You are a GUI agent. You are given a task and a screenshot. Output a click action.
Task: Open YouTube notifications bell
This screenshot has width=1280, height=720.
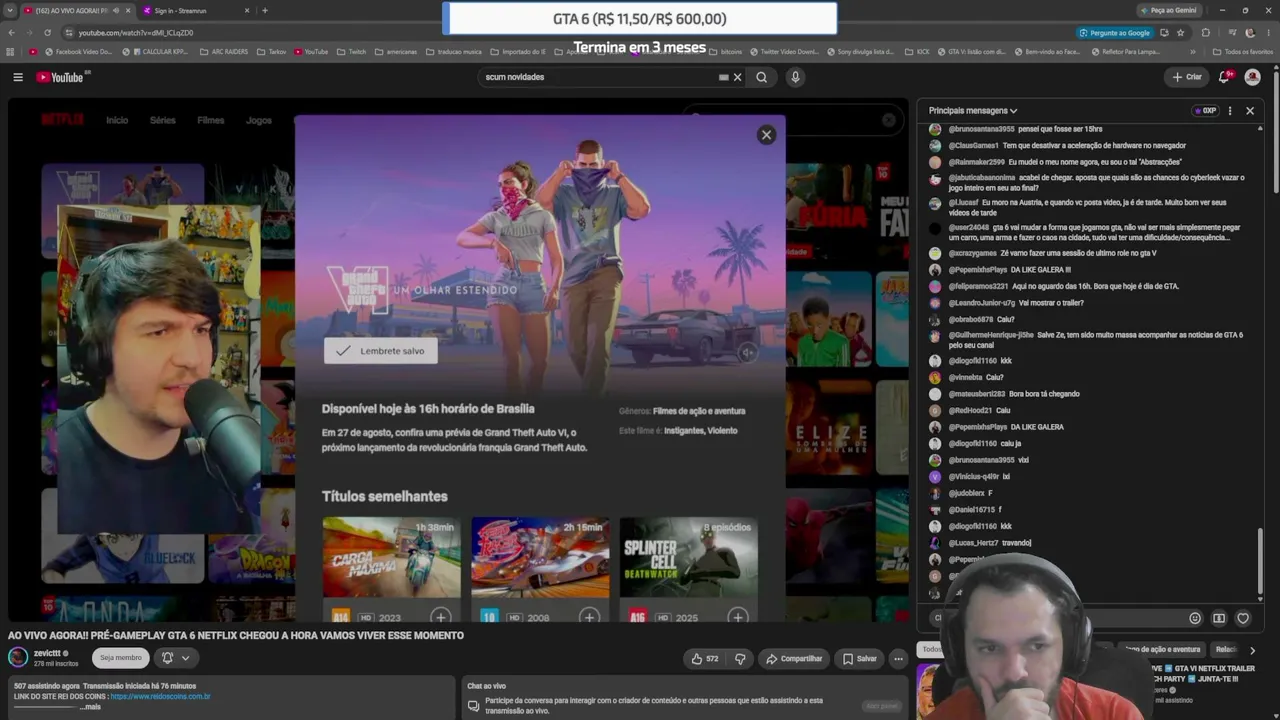(x=1224, y=77)
